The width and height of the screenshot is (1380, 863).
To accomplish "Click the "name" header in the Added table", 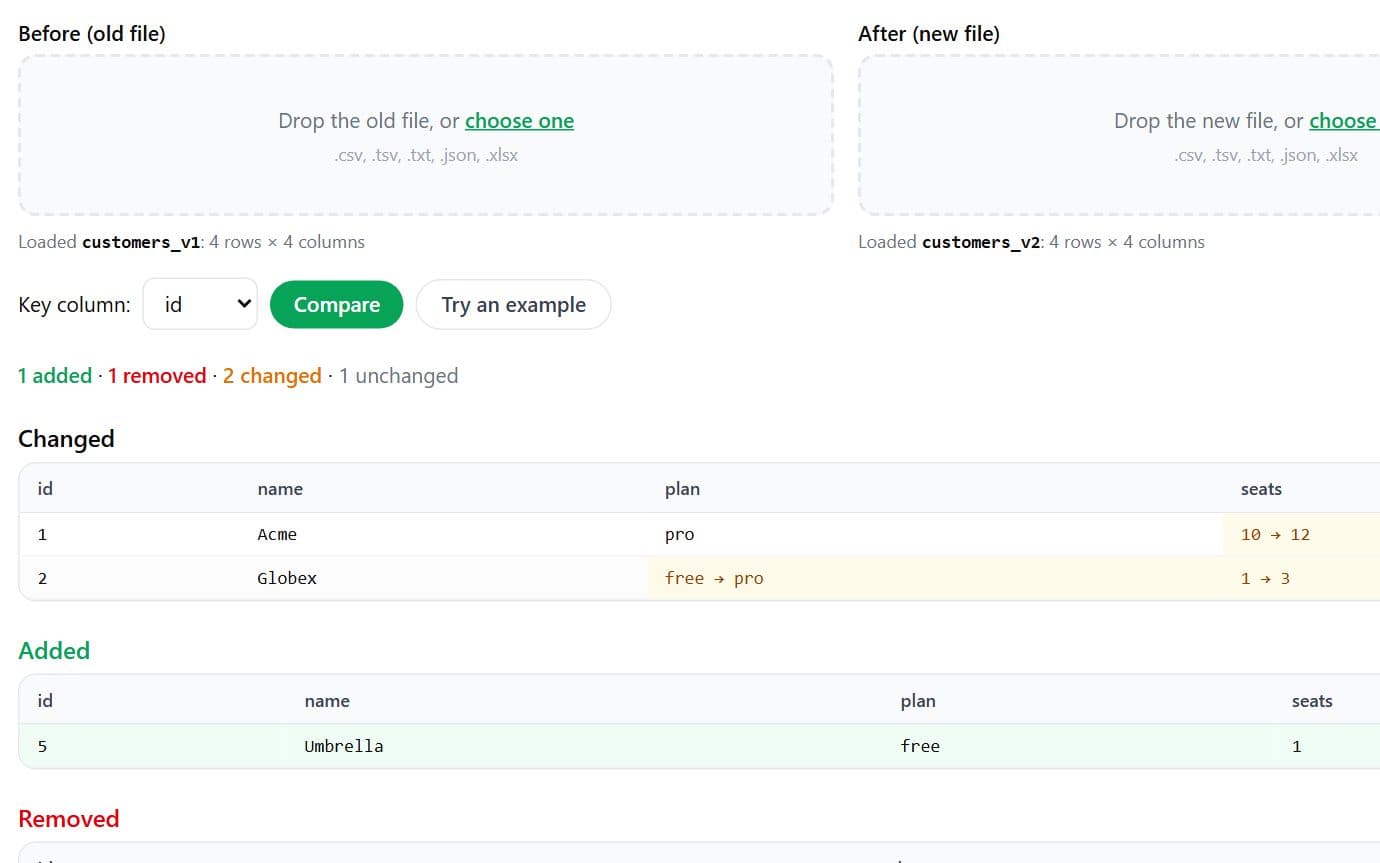I will click(327, 701).
